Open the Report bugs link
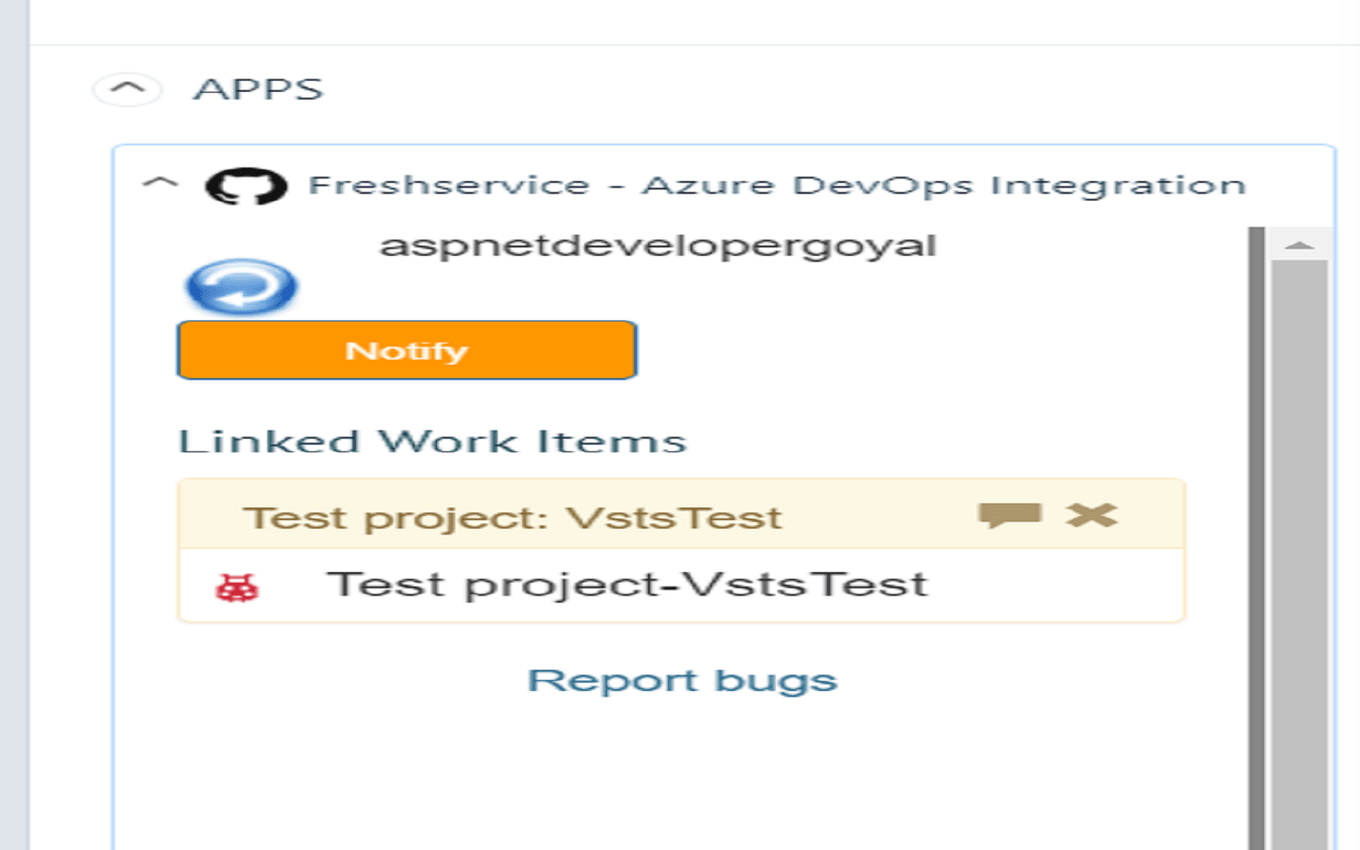Image resolution: width=1360 pixels, height=850 pixels. 681,679
